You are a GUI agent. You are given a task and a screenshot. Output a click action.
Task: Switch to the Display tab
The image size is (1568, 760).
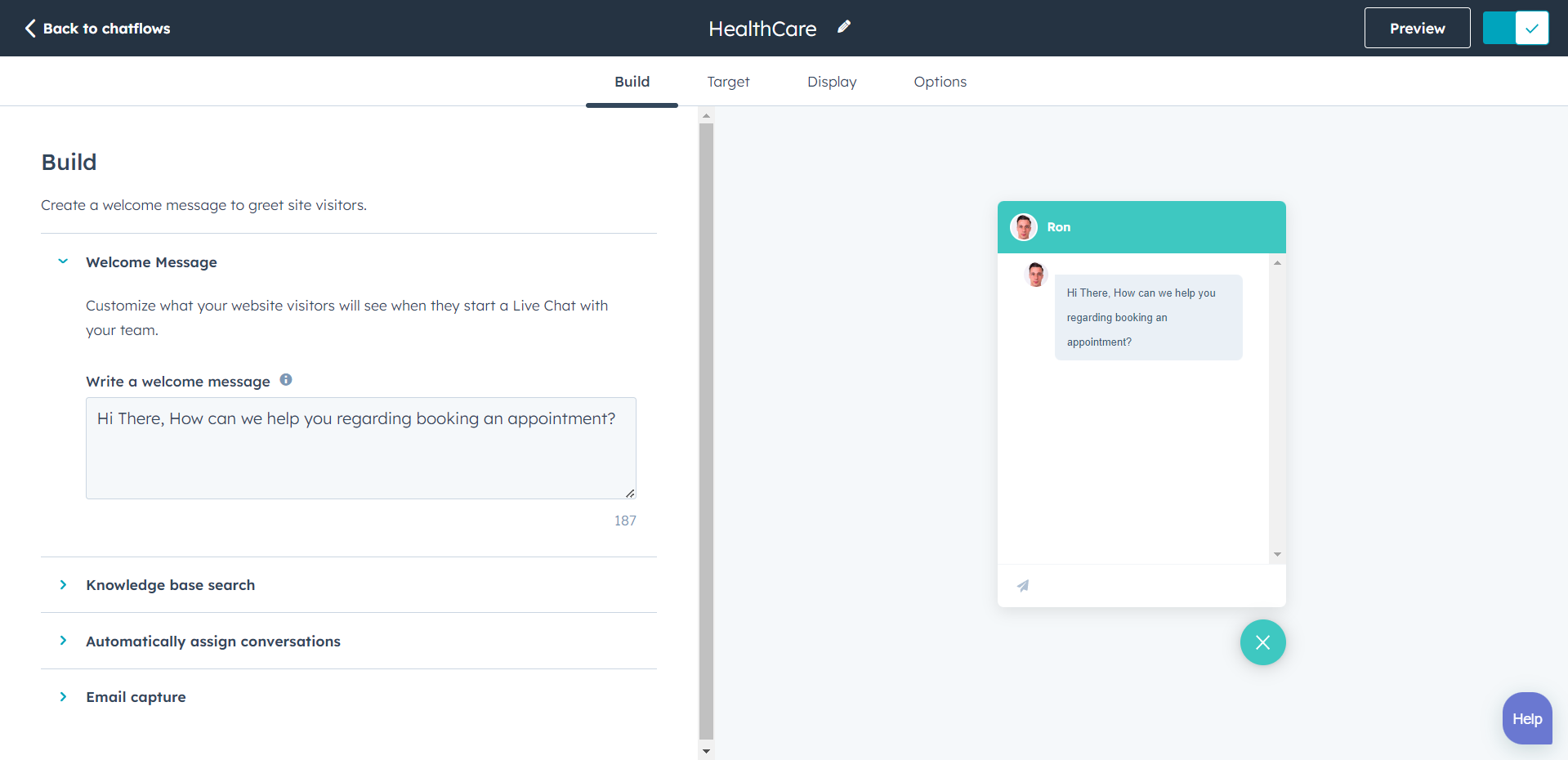(x=831, y=81)
